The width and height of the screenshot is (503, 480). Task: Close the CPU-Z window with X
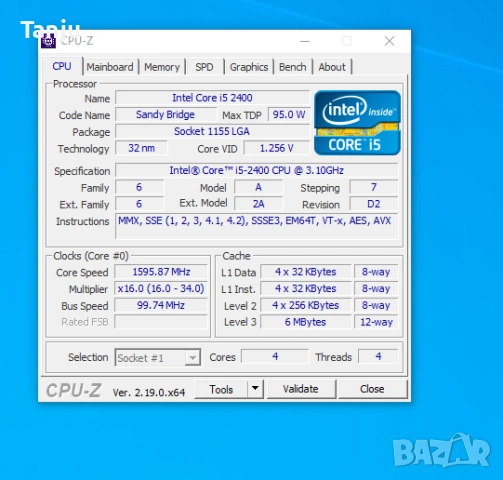tap(389, 41)
